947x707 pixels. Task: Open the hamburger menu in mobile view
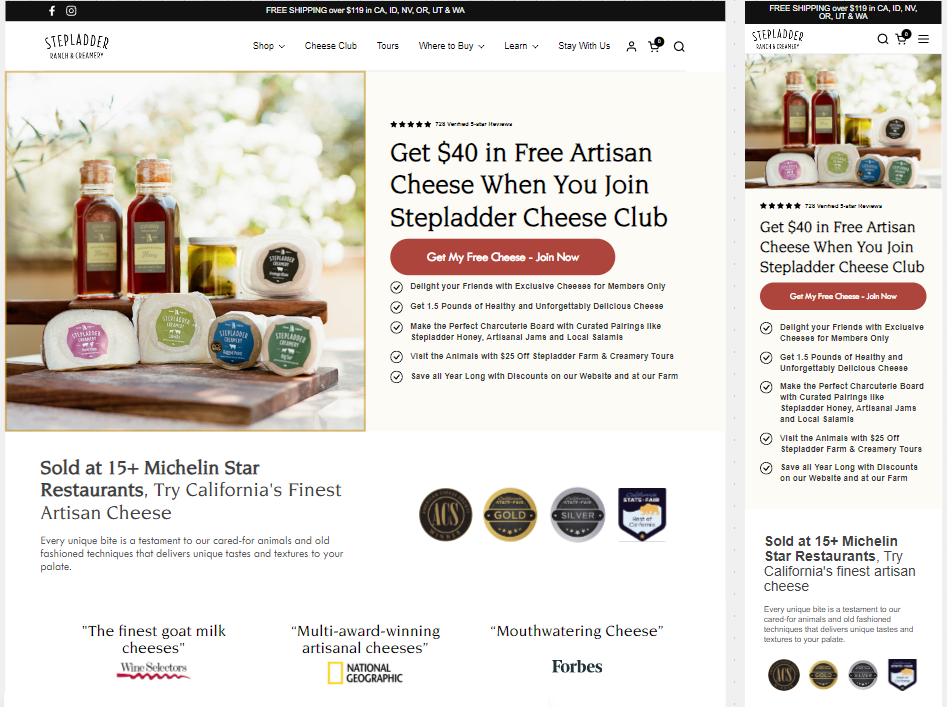(x=923, y=39)
